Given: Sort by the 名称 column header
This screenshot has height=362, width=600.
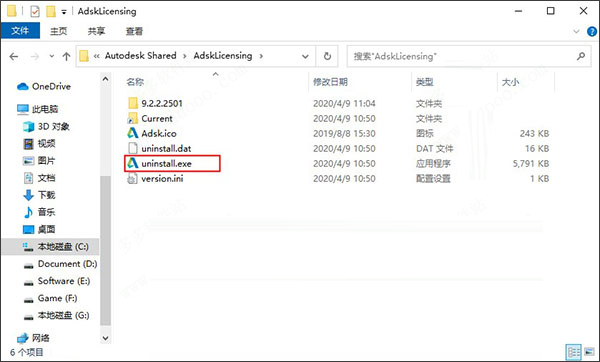Looking at the screenshot, I should pyautogui.click(x=135, y=82).
